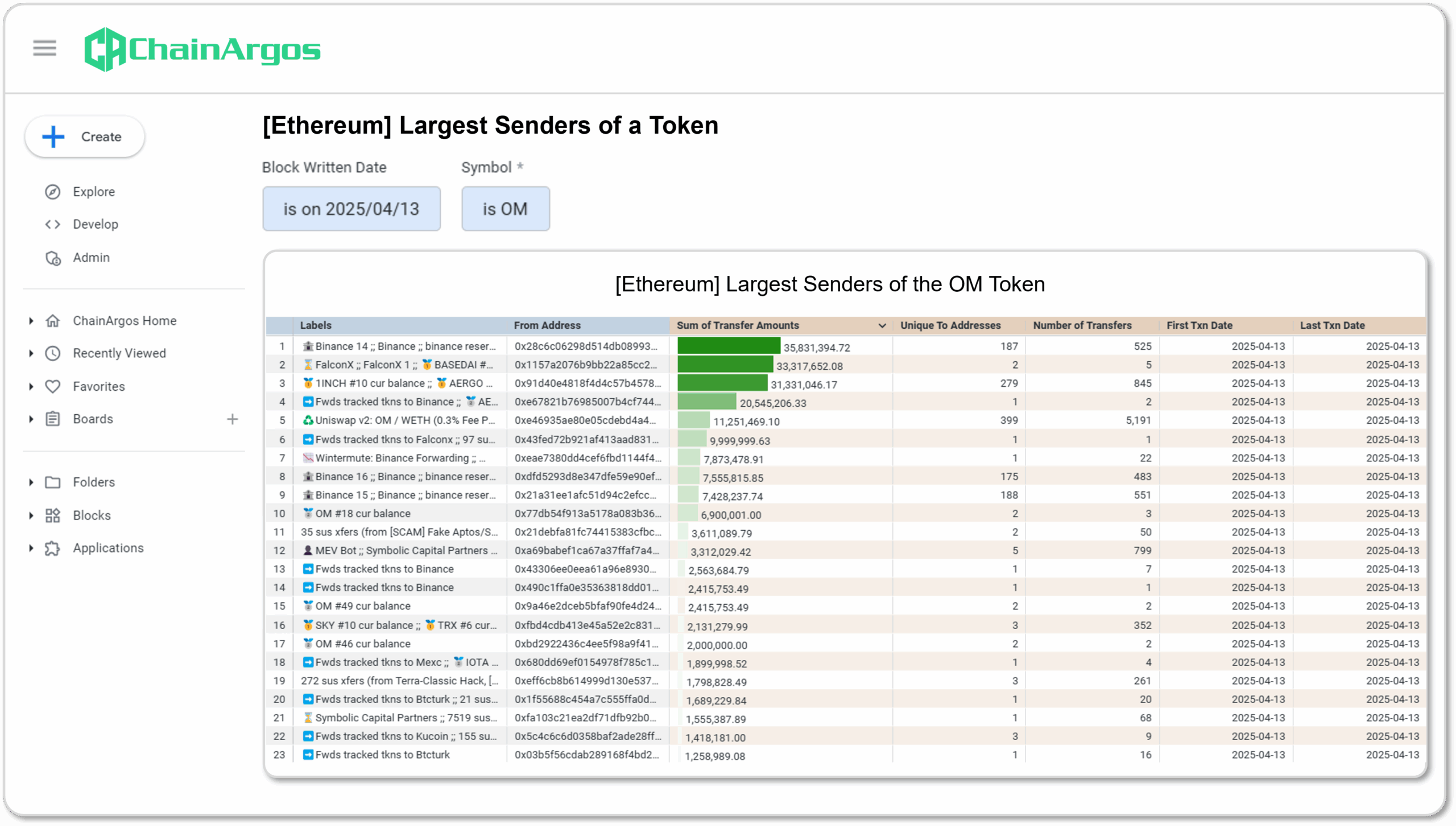
Task: Expand the Applications section
Action: 31,548
